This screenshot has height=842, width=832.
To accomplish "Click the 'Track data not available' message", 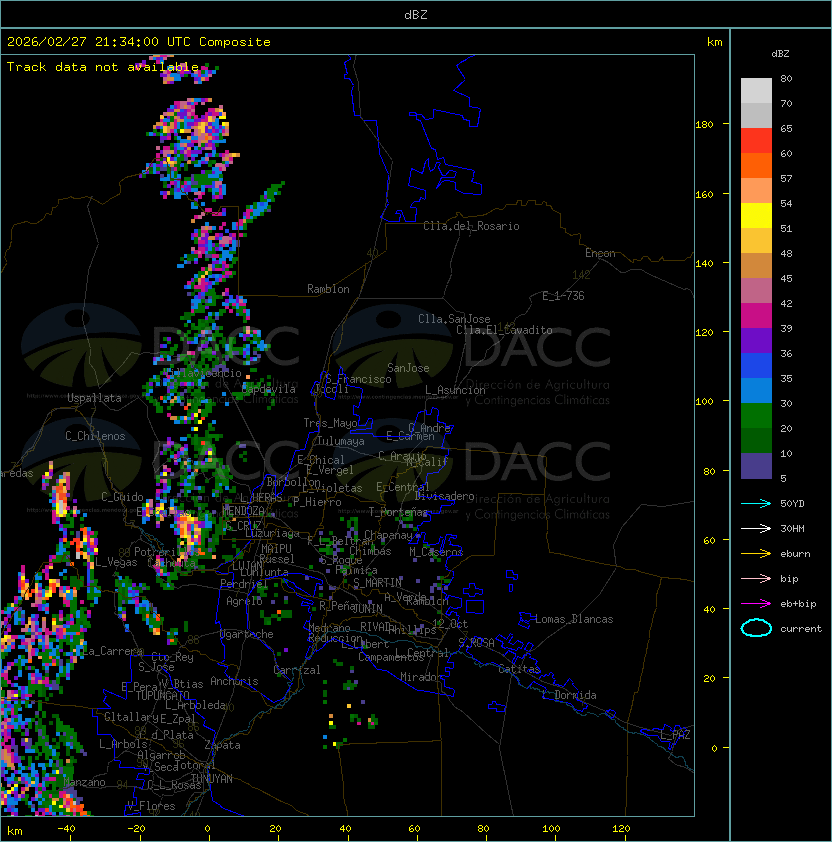I will tap(103, 67).
